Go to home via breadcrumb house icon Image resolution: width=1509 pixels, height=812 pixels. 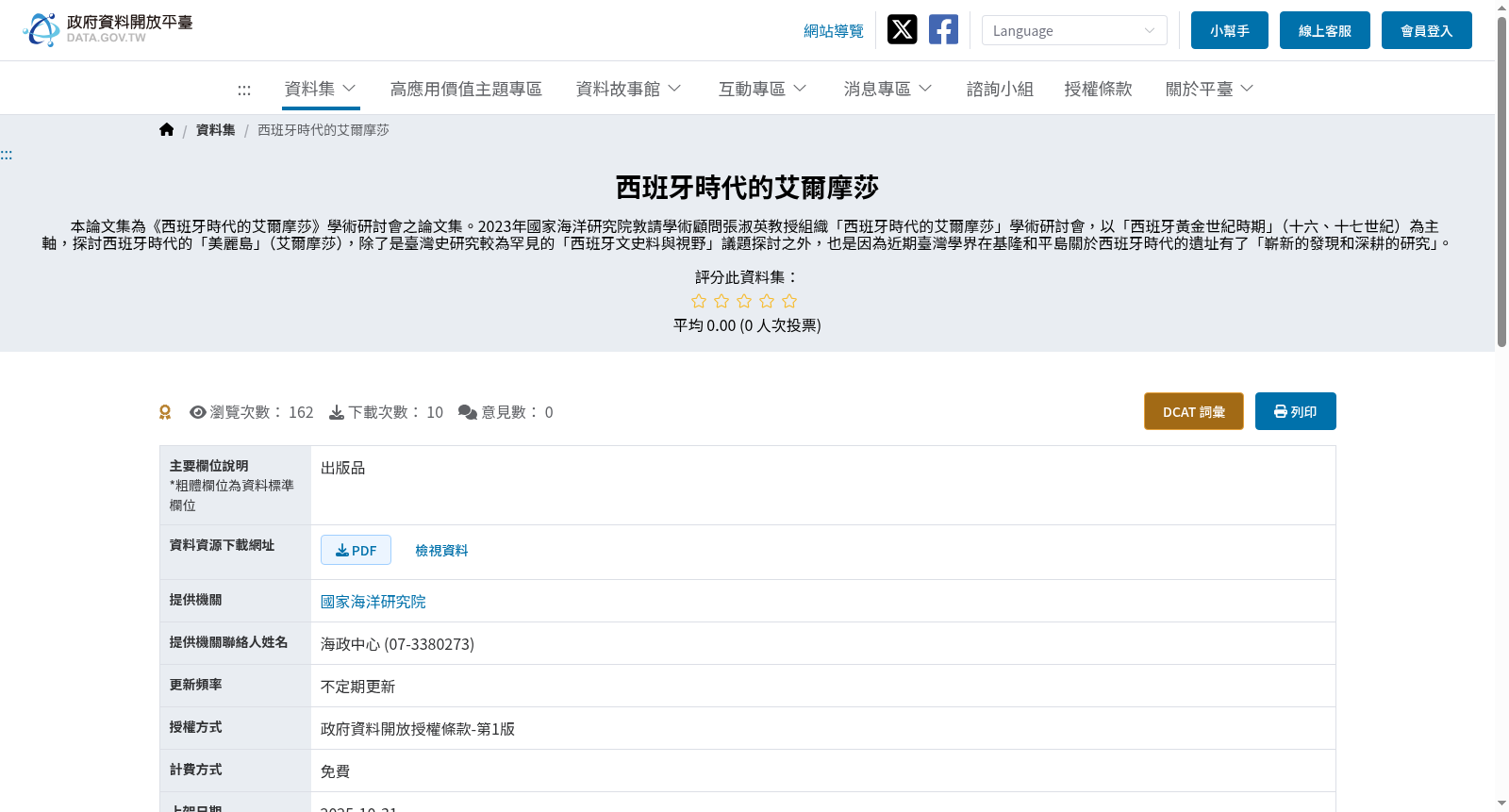click(x=167, y=130)
